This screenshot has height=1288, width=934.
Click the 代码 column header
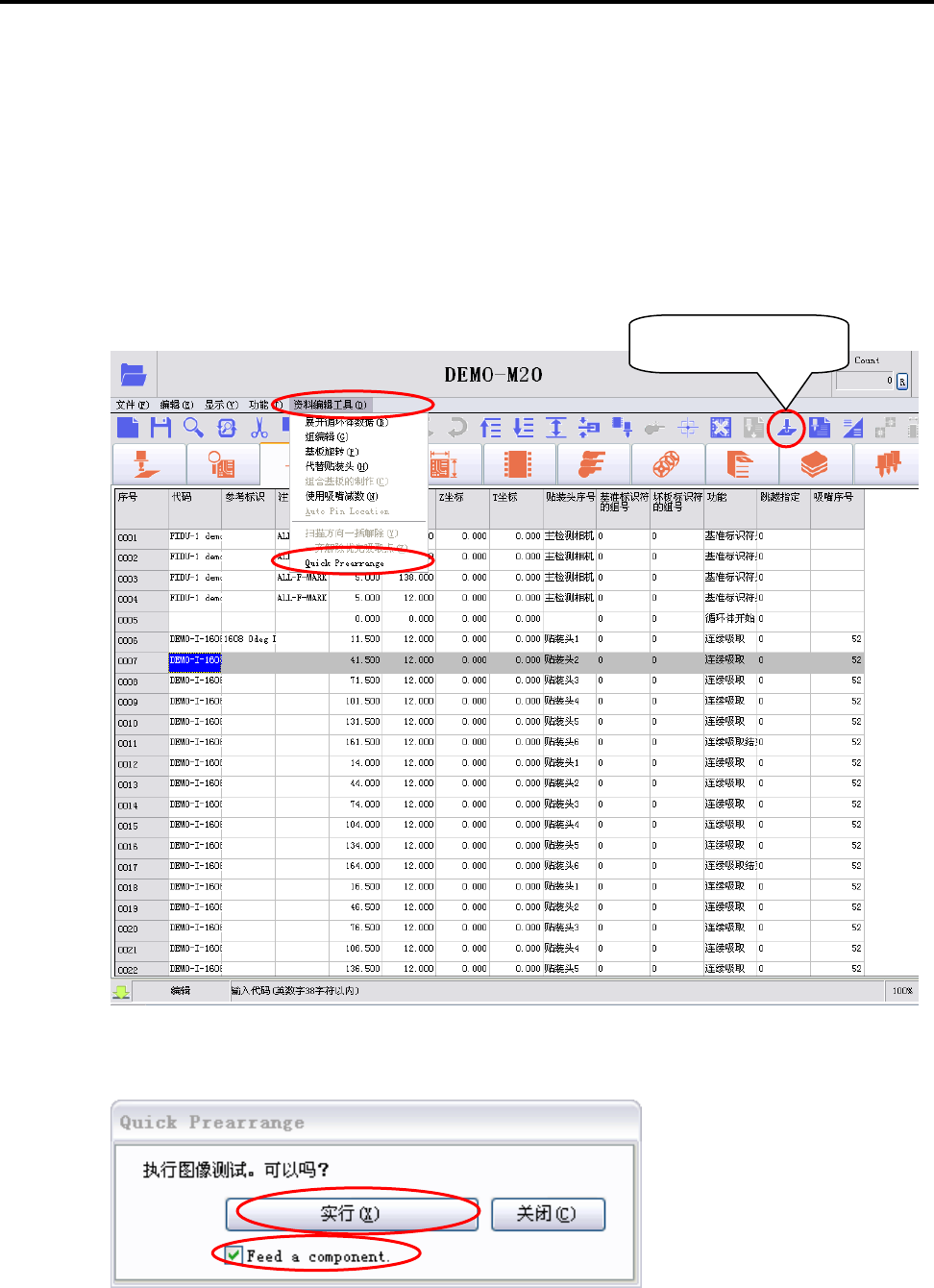tap(195, 508)
